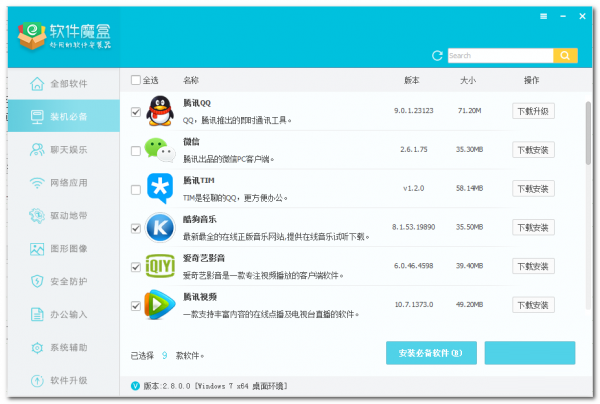Click the refresh icon beside the search box

[x=437, y=56]
